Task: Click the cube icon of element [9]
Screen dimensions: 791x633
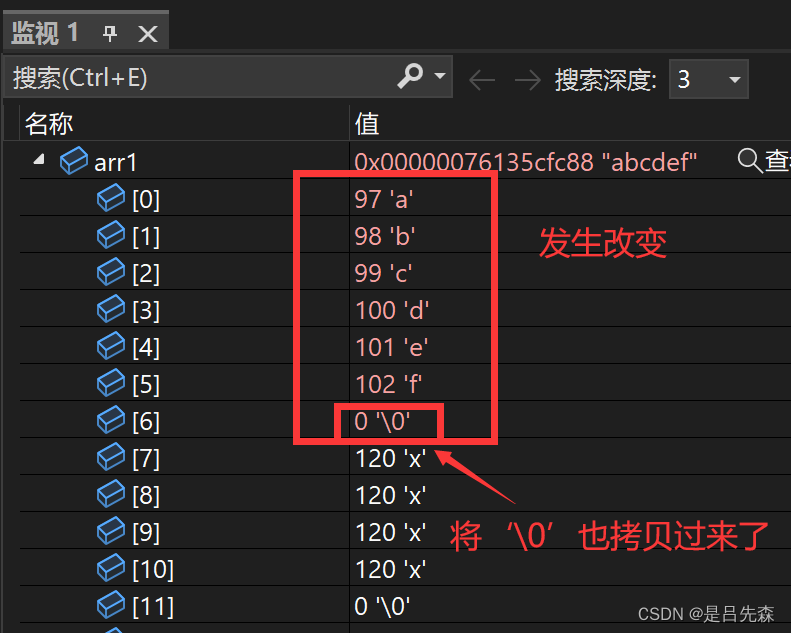Action: tap(110, 531)
